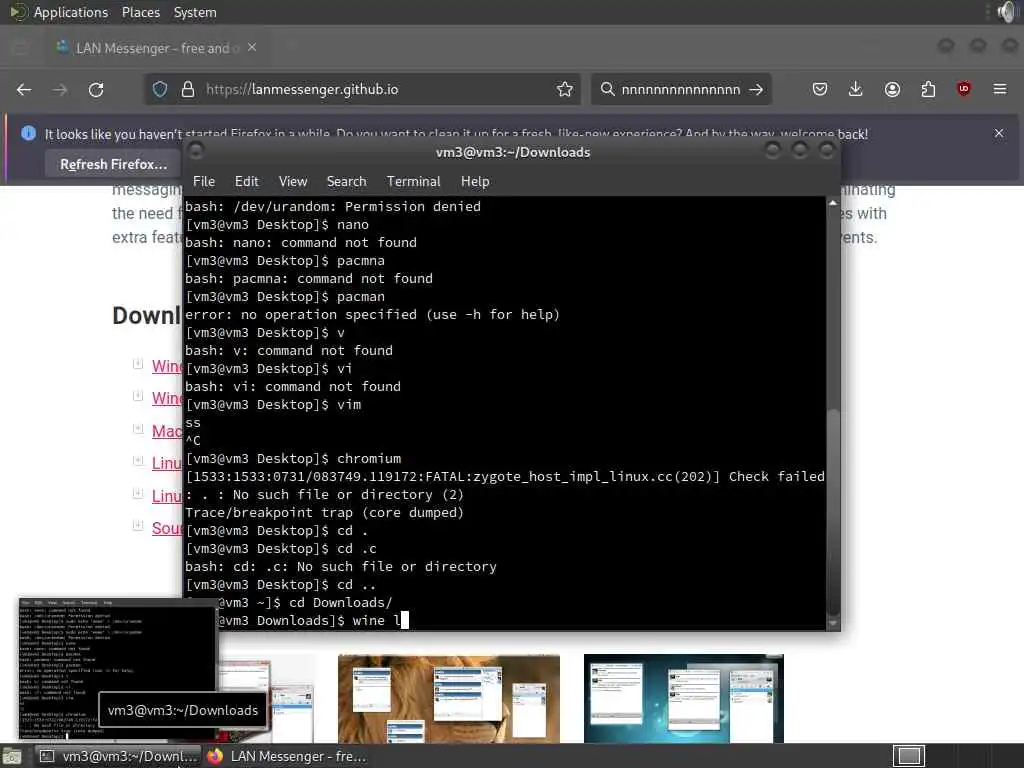The width and height of the screenshot is (1024, 768).
Task: Go back in Firefox with the back arrow
Action: tap(24, 89)
